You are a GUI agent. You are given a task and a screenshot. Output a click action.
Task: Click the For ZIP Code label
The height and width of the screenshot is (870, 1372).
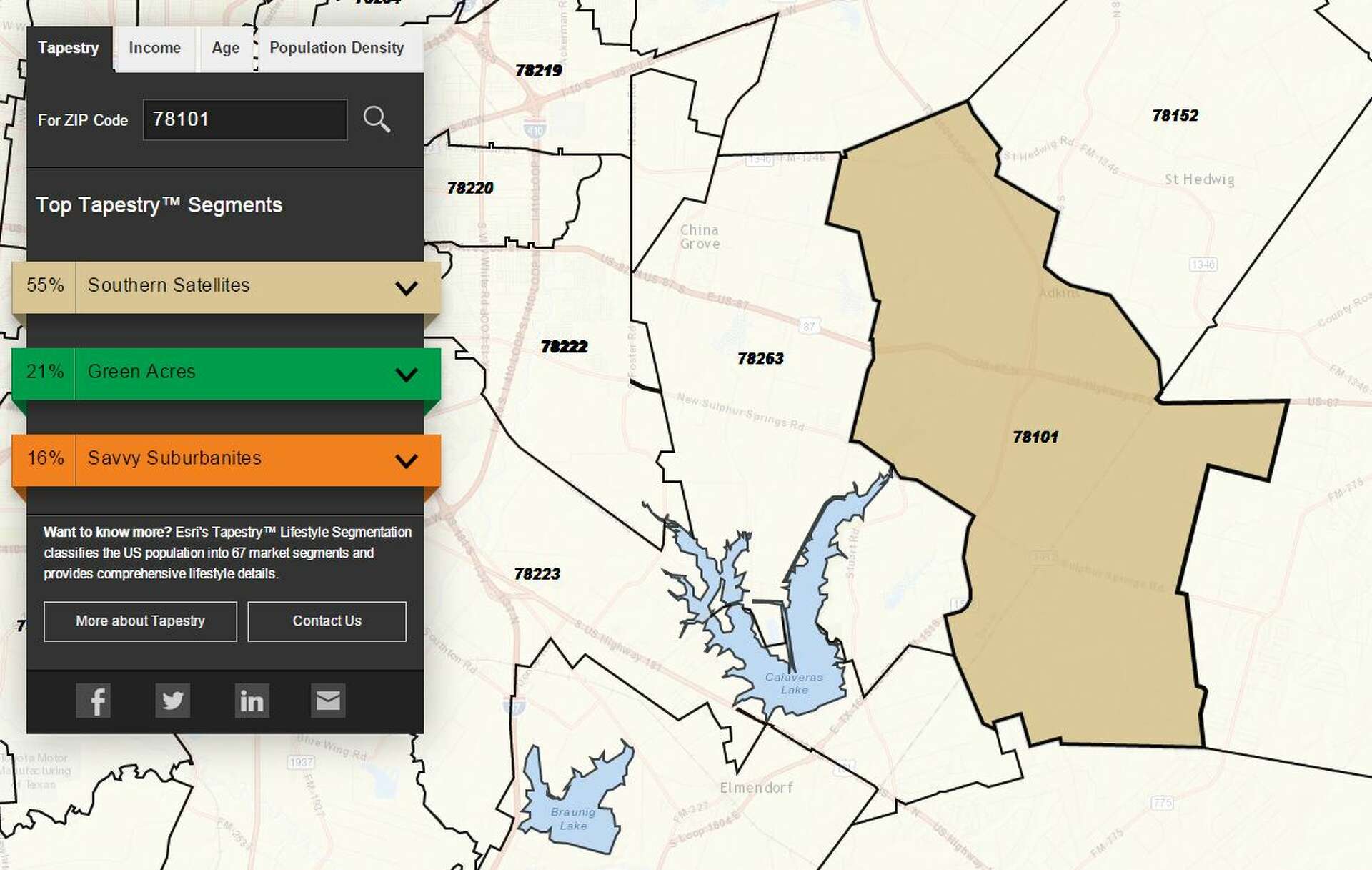[83, 120]
